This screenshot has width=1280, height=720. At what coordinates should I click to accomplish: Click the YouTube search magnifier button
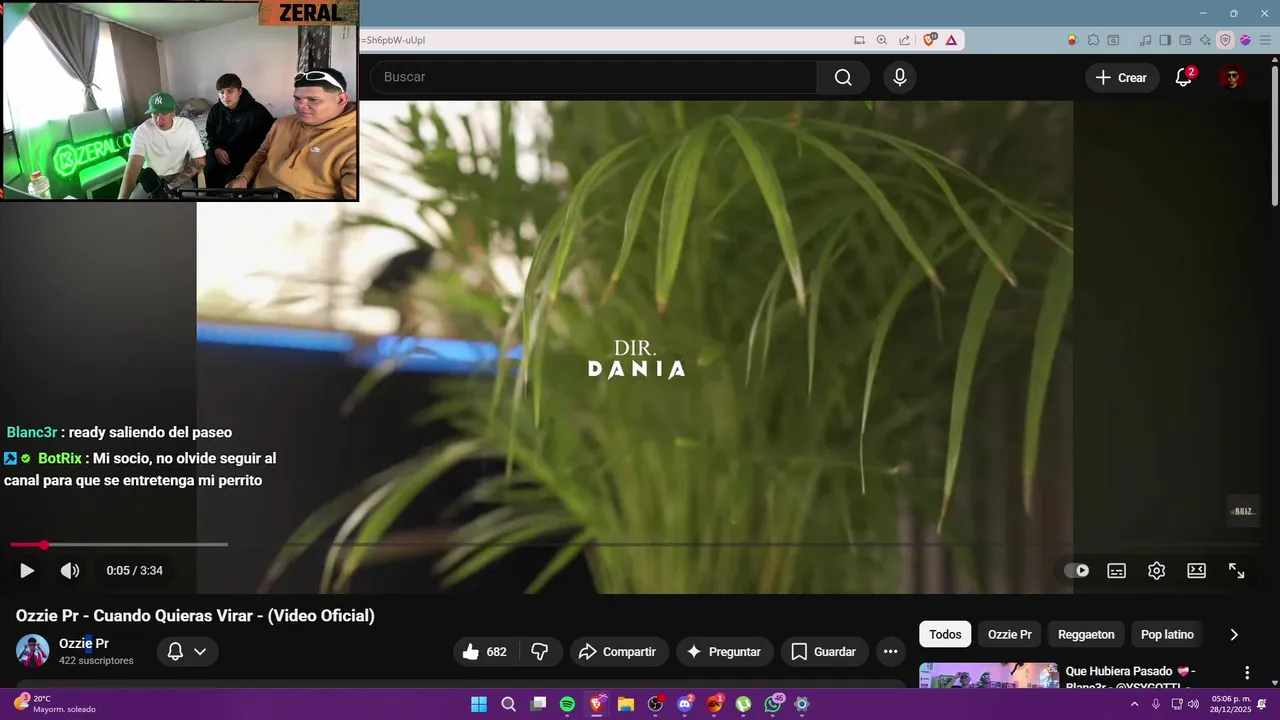tap(843, 77)
